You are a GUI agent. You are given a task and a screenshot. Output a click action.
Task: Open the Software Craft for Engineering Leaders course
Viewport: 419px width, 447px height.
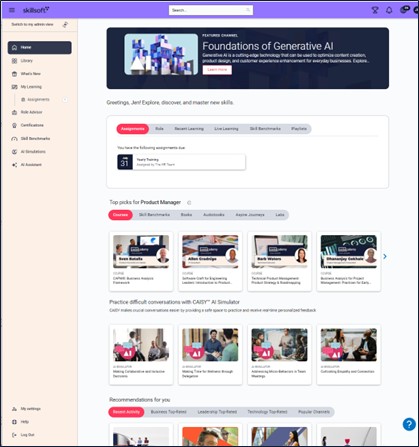coord(210,261)
